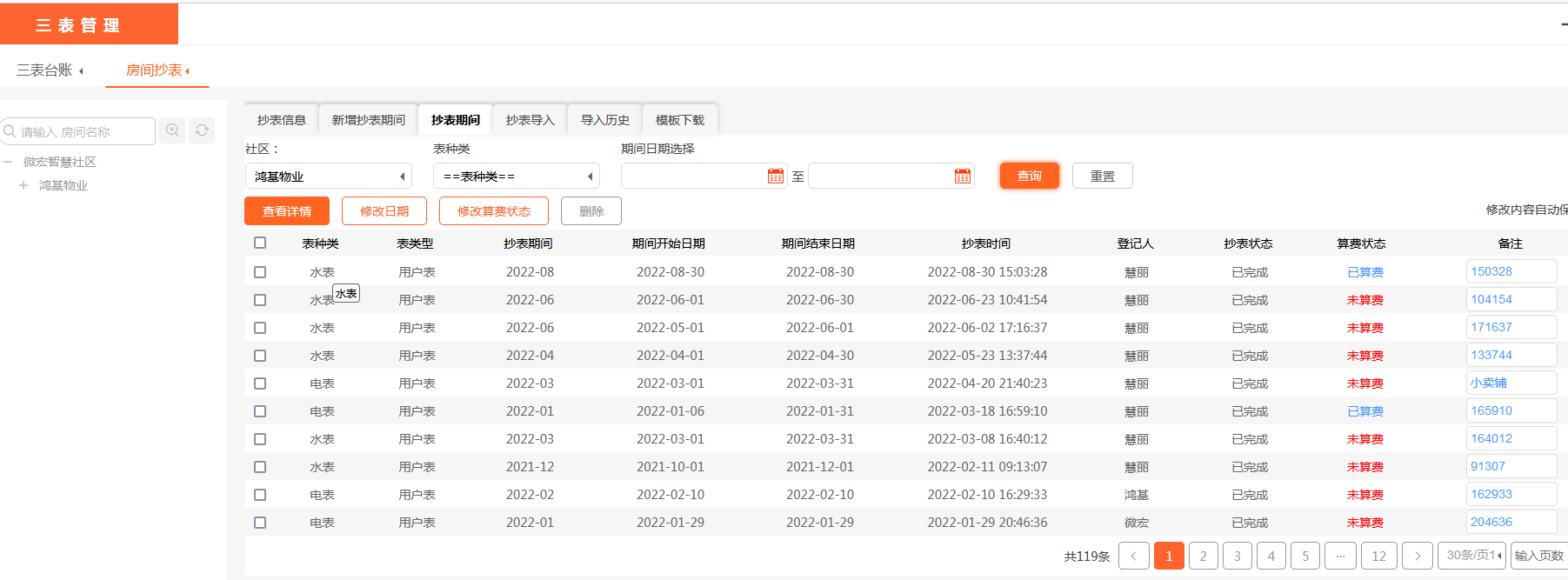Go to the previous page arrow
The height and width of the screenshot is (580, 1568).
tap(1134, 556)
